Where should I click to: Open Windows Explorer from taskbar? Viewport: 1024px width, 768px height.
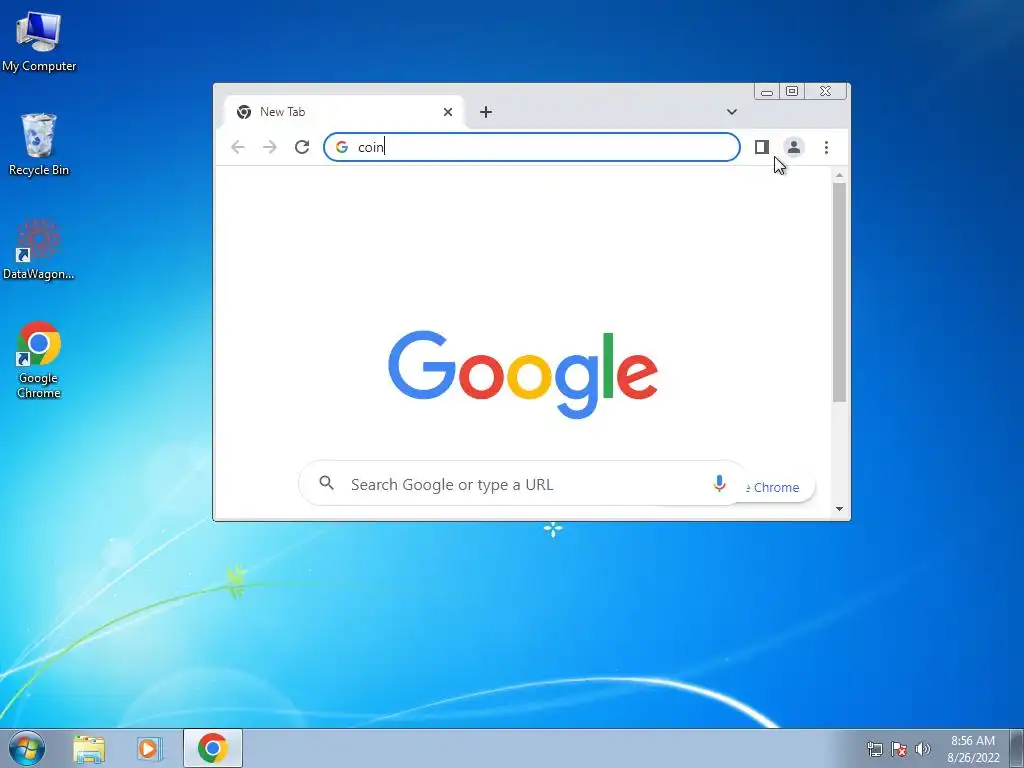click(x=89, y=748)
